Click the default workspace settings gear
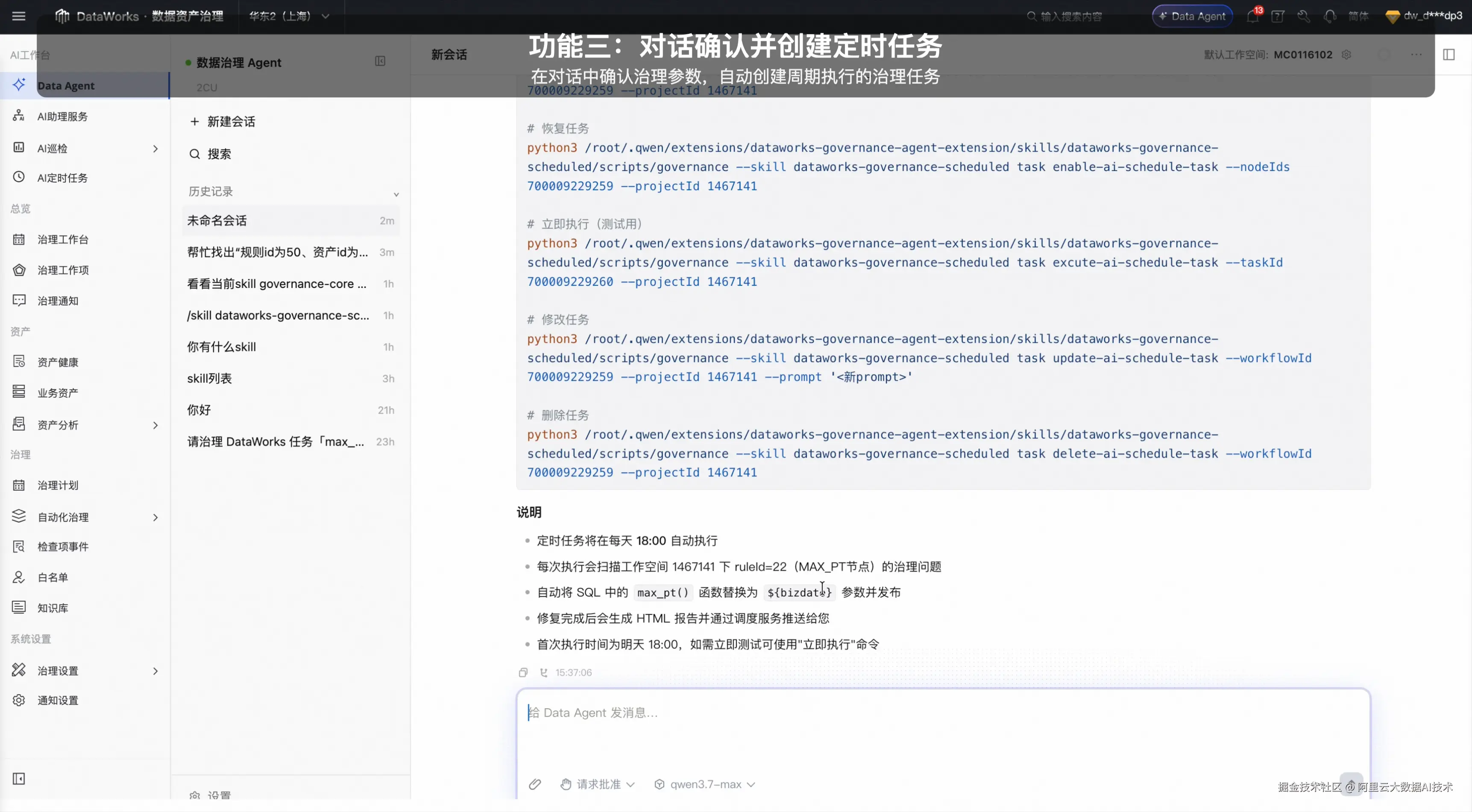Viewport: 1472px width, 812px height. click(x=1346, y=55)
